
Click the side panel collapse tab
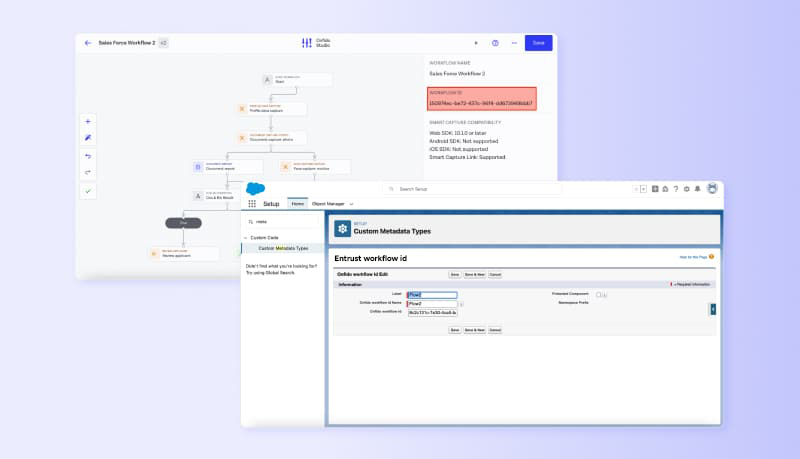click(x=713, y=309)
